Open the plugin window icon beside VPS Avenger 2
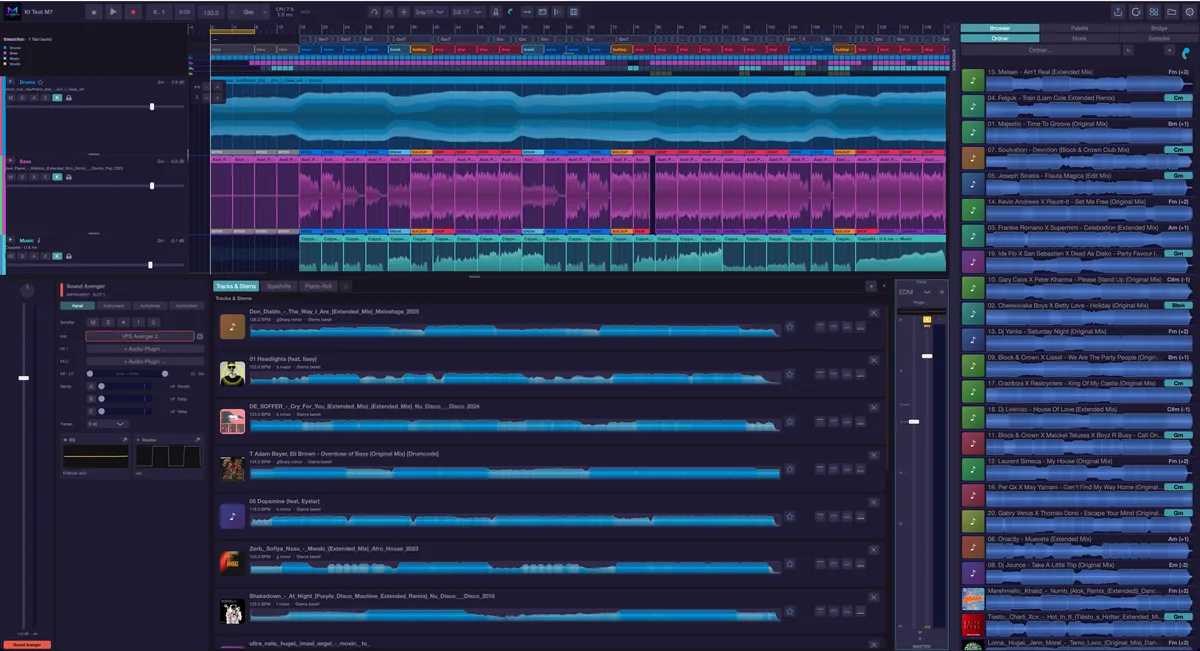 tap(200, 337)
